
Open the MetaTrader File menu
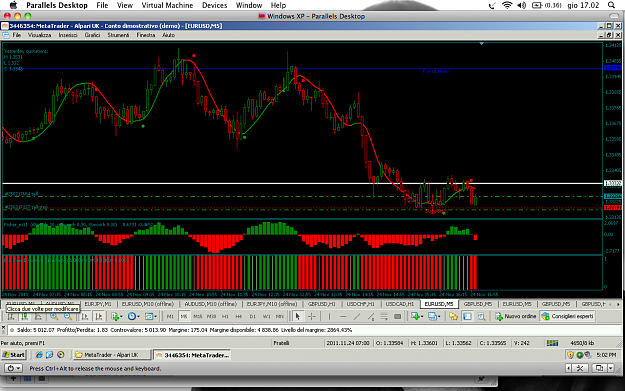click(x=17, y=35)
